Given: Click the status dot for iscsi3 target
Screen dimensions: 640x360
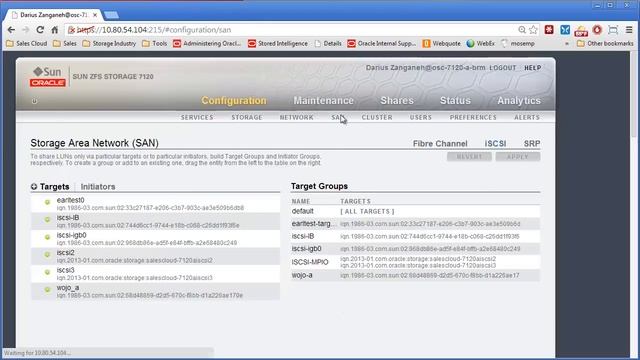Looking at the screenshot, I should [47, 272].
